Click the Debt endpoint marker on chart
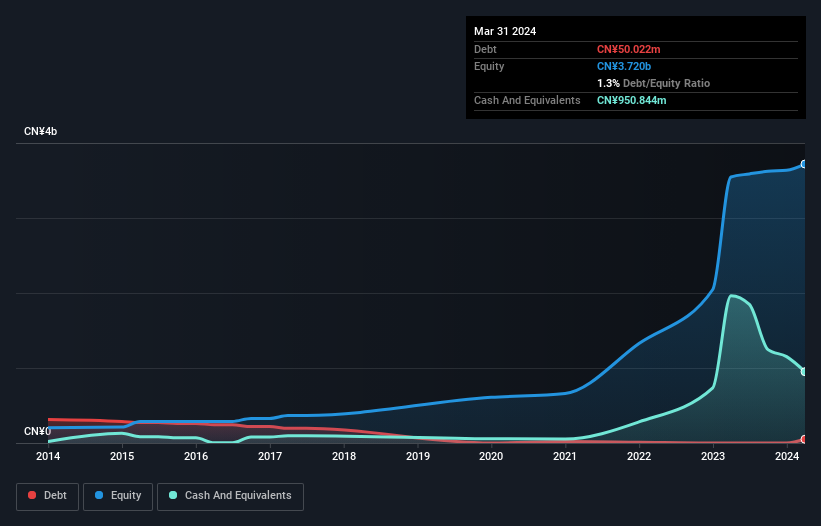The height and width of the screenshot is (526, 821). coord(804,439)
